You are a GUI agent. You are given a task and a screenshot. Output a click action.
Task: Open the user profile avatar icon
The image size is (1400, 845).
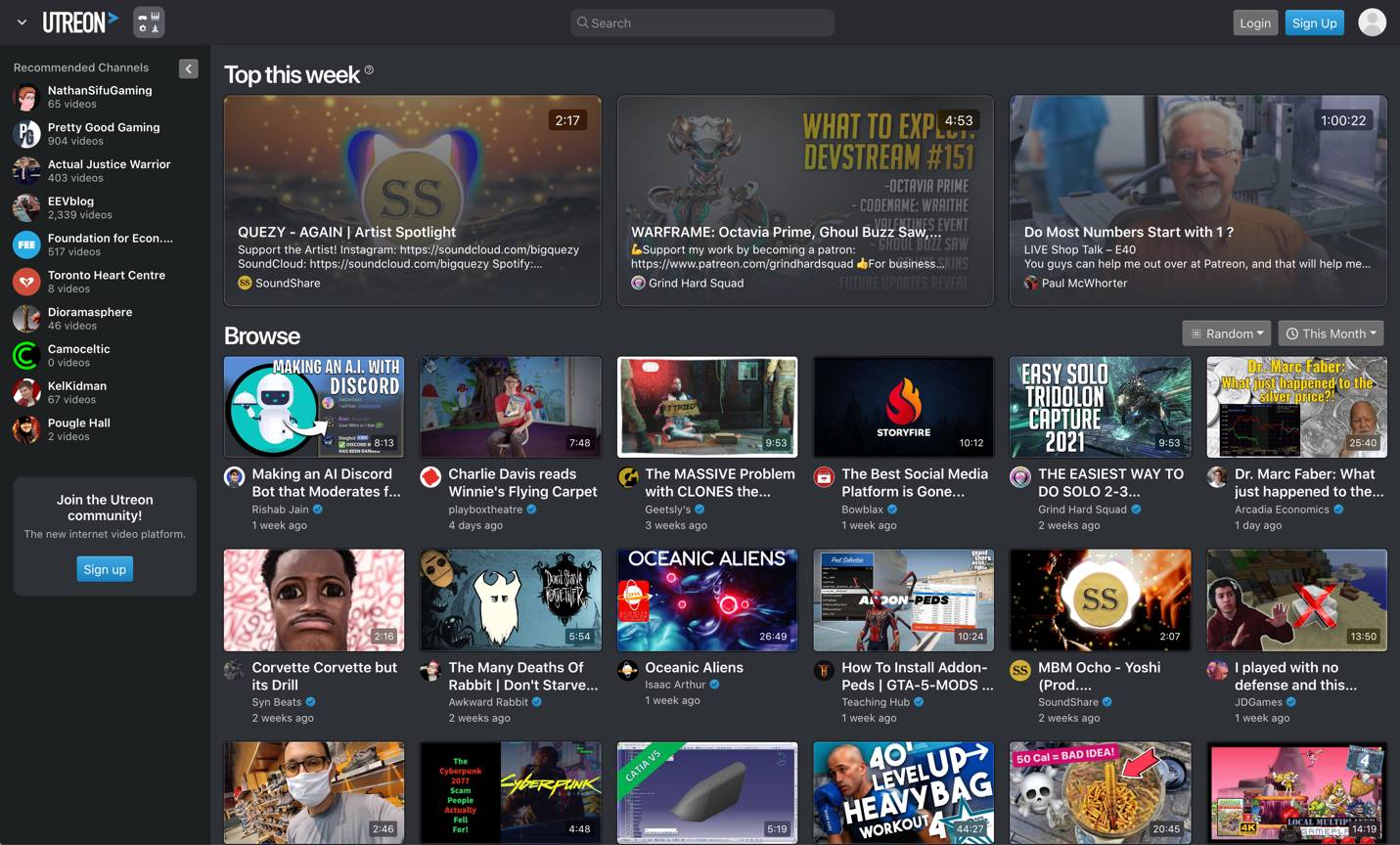[x=1372, y=22]
